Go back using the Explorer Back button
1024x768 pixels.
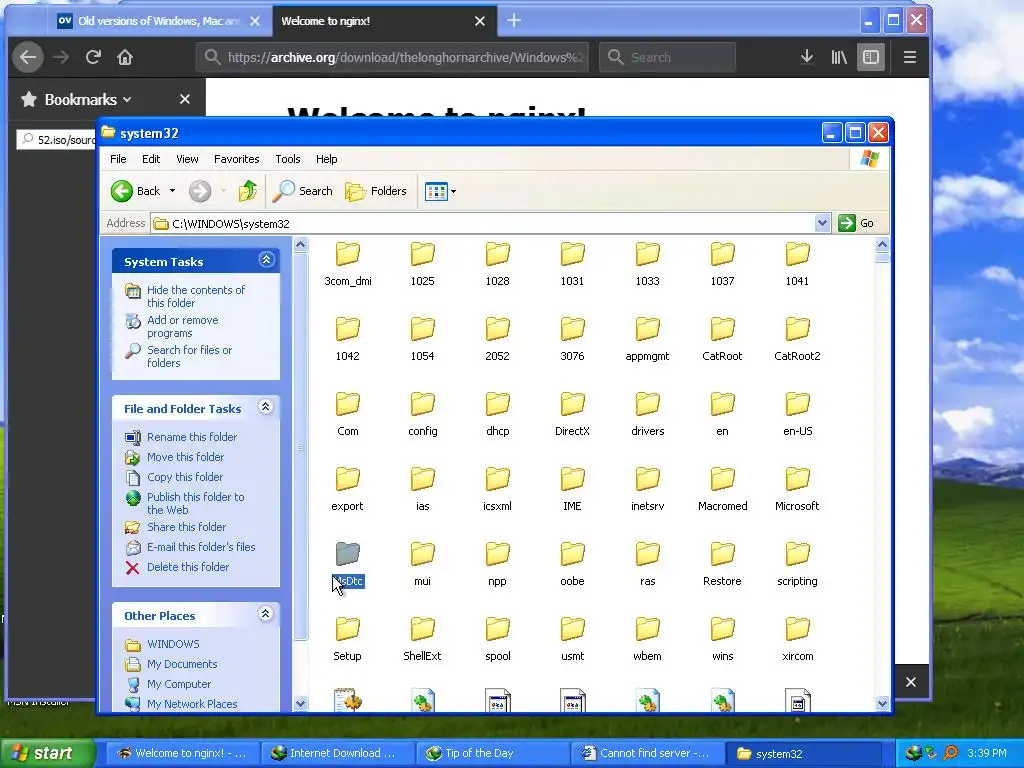point(135,191)
